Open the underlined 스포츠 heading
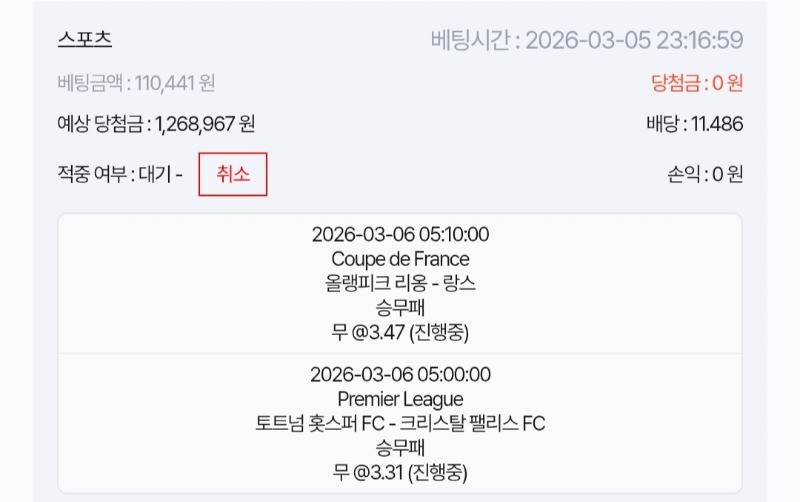The height and width of the screenshot is (502, 800). tap(85, 40)
